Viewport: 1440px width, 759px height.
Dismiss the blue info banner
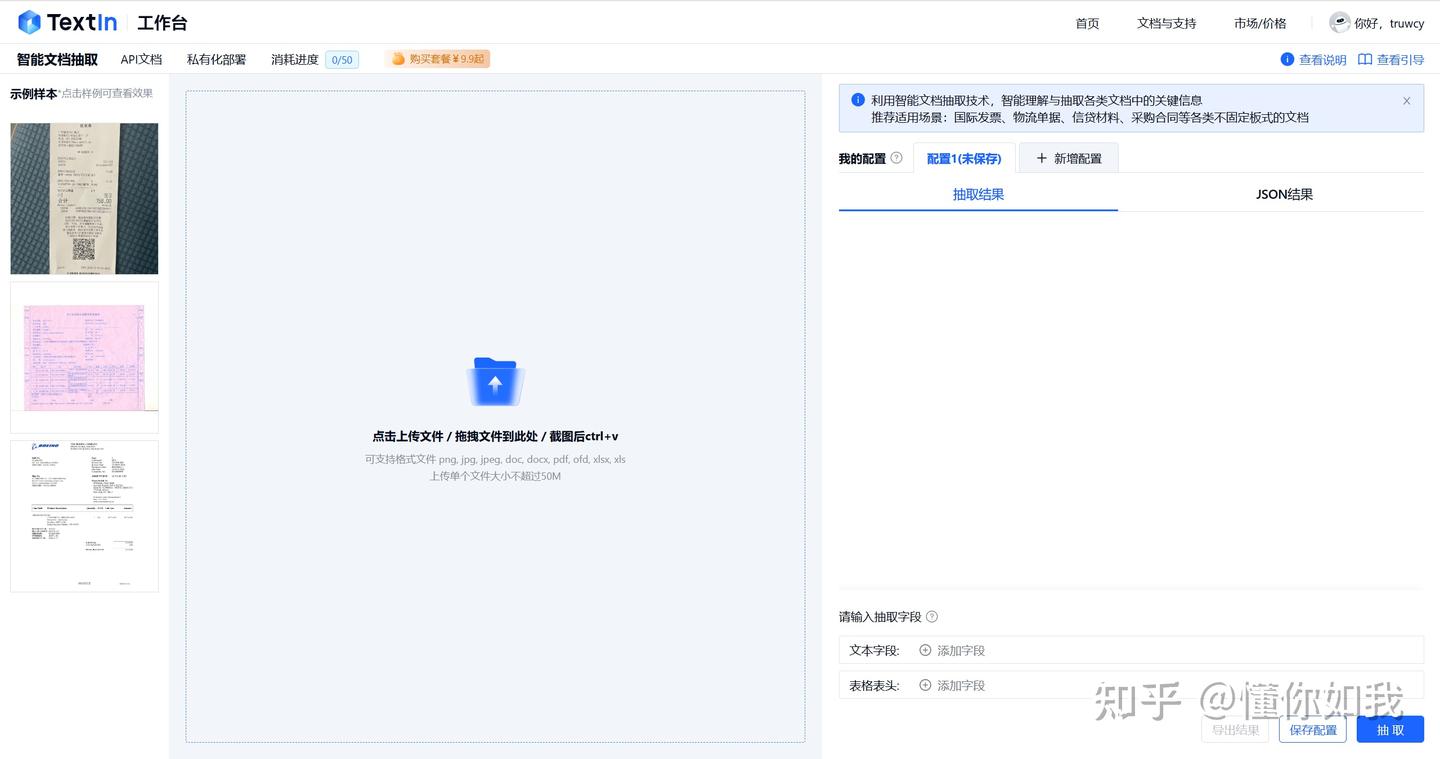1406,100
